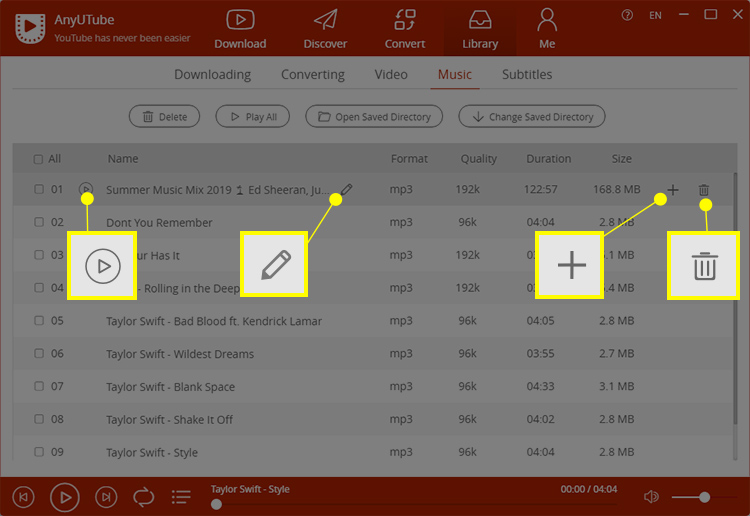This screenshot has width=750, height=516.
Task: Click Change Saved Directory button
Action: [532, 117]
